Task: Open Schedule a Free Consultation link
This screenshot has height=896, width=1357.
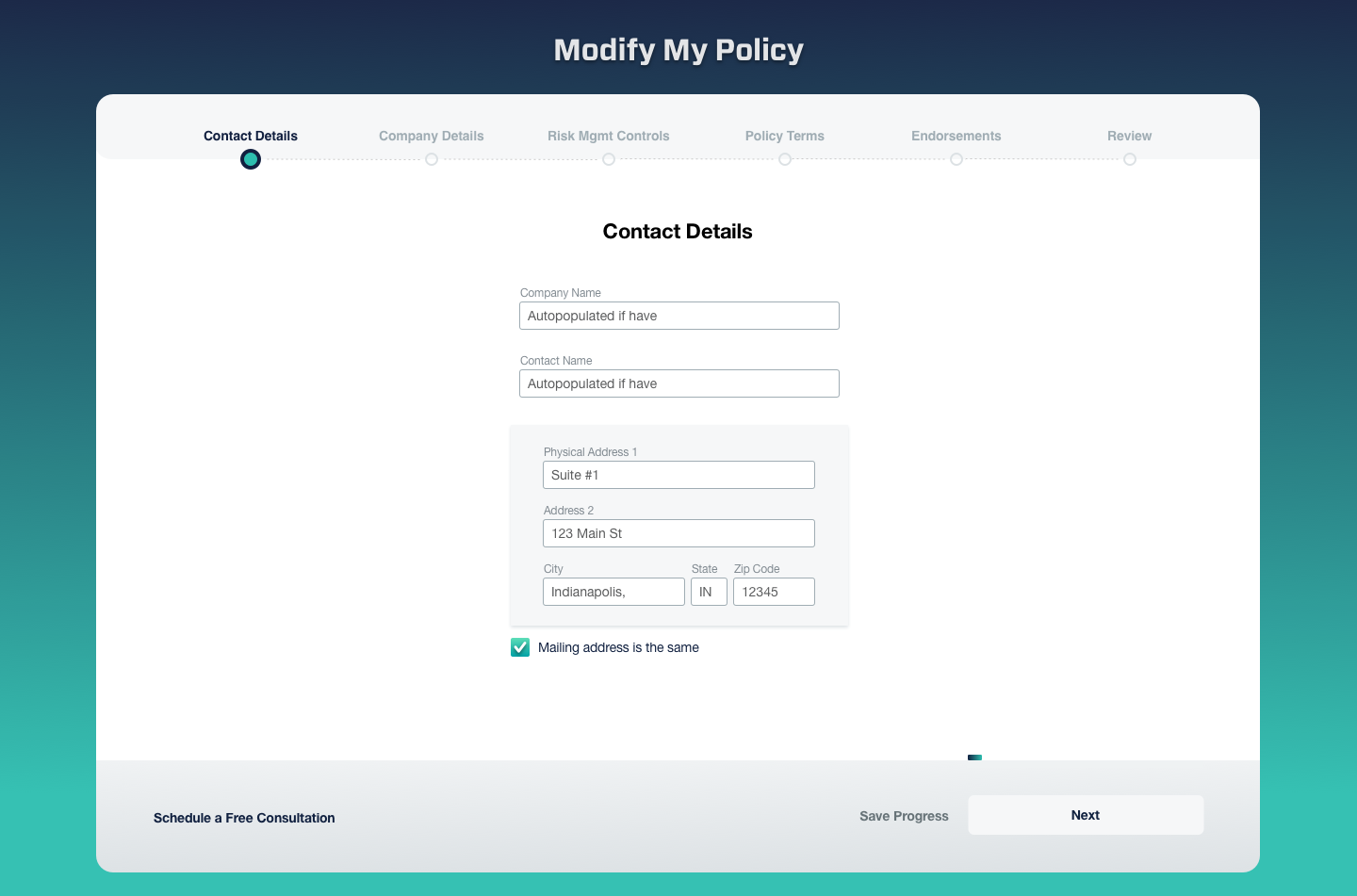Action: click(244, 818)
